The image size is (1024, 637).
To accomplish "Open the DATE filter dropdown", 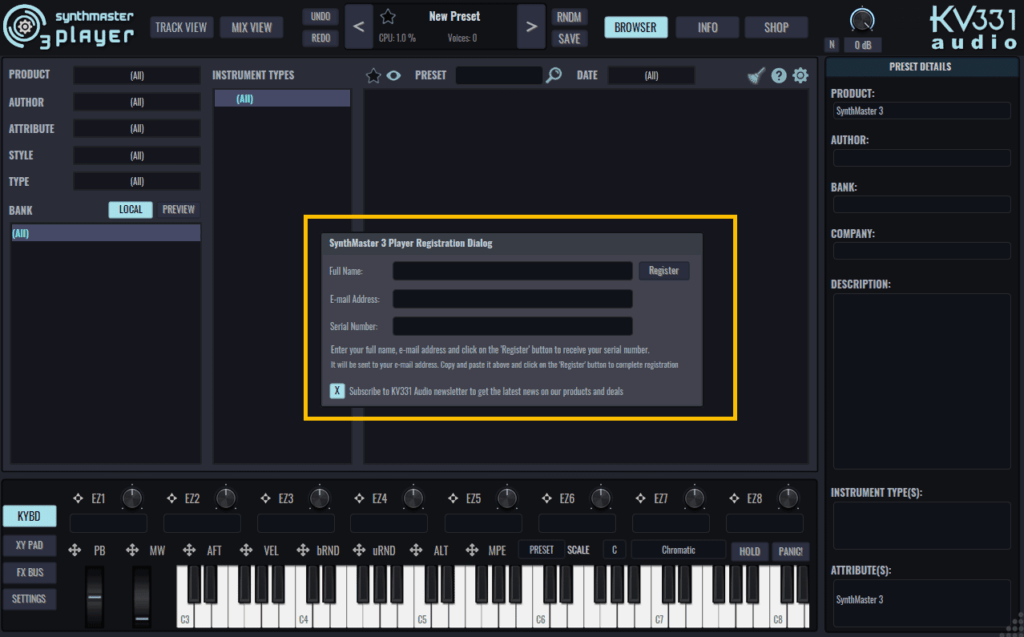I will click(x=651, y=76).
